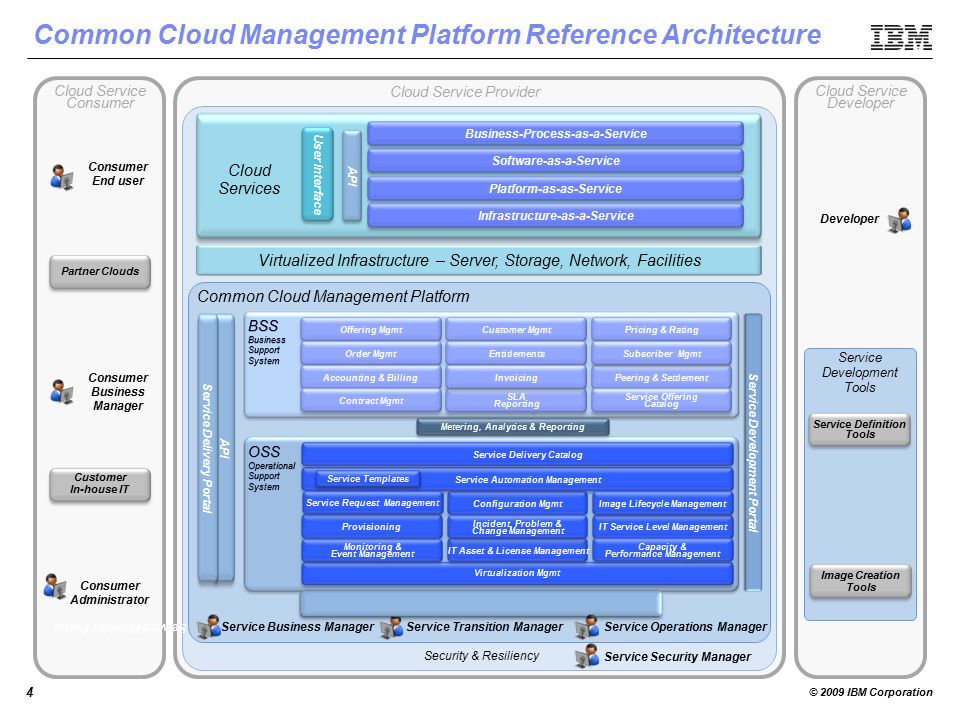
Task: Click the Accounting & Billing box
Action: pos(371,377)
